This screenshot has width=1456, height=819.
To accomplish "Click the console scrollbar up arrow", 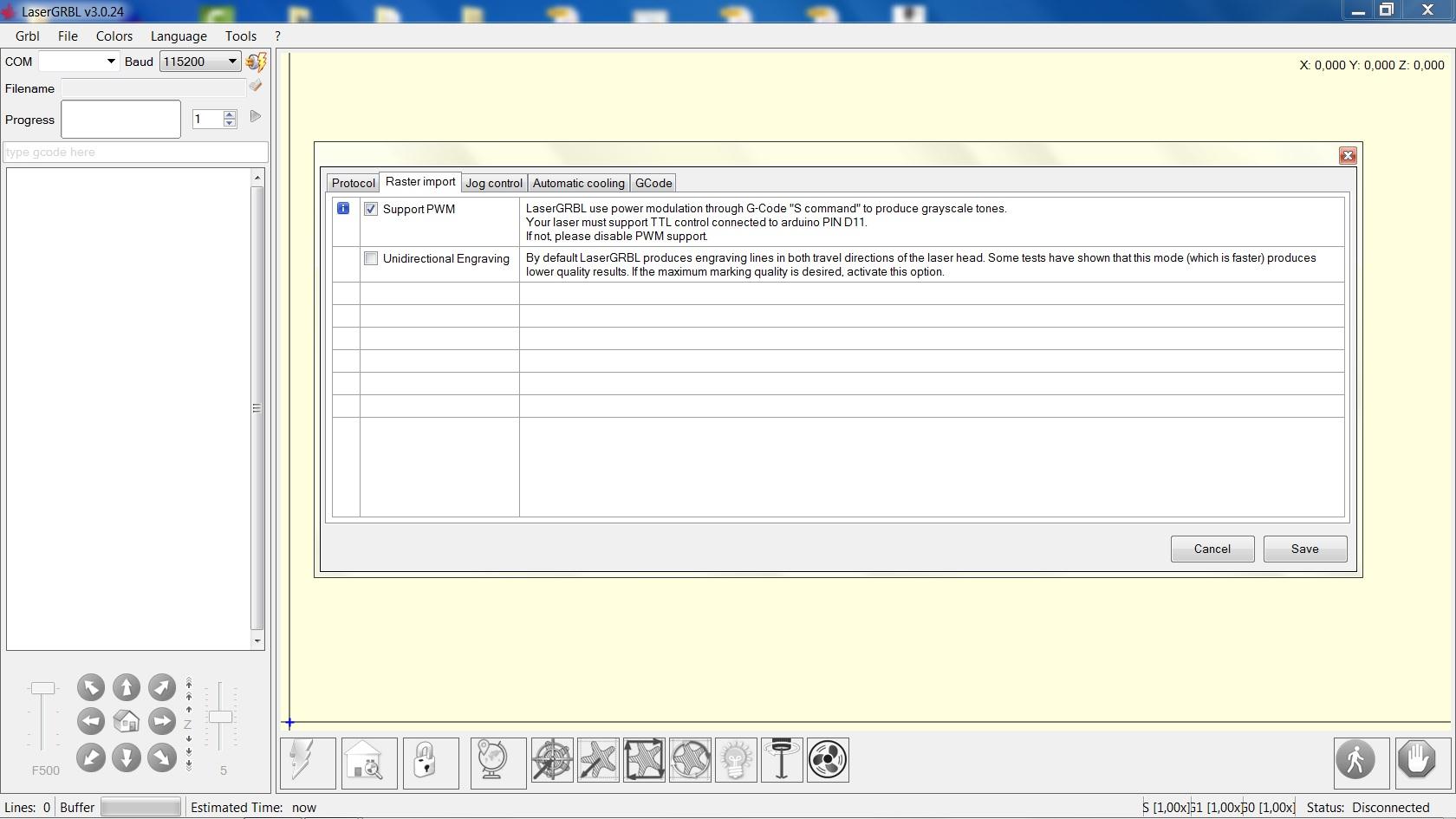I will pos(257,178).
